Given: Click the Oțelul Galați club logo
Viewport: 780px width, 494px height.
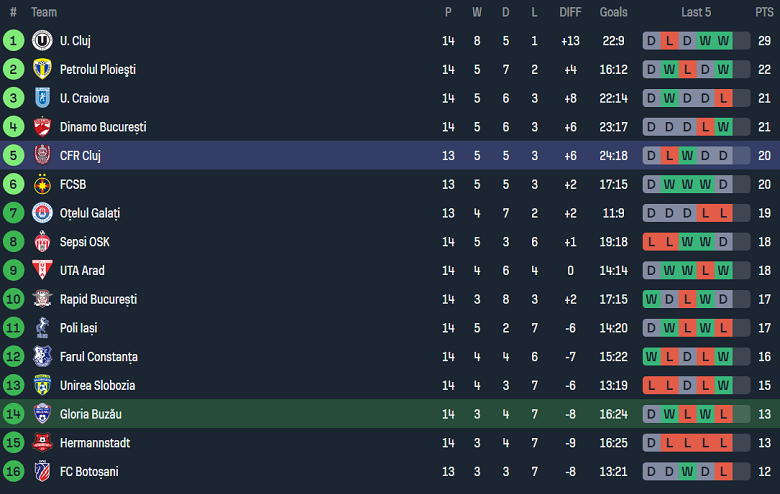Looking at the screenshot, I should 42,213.
